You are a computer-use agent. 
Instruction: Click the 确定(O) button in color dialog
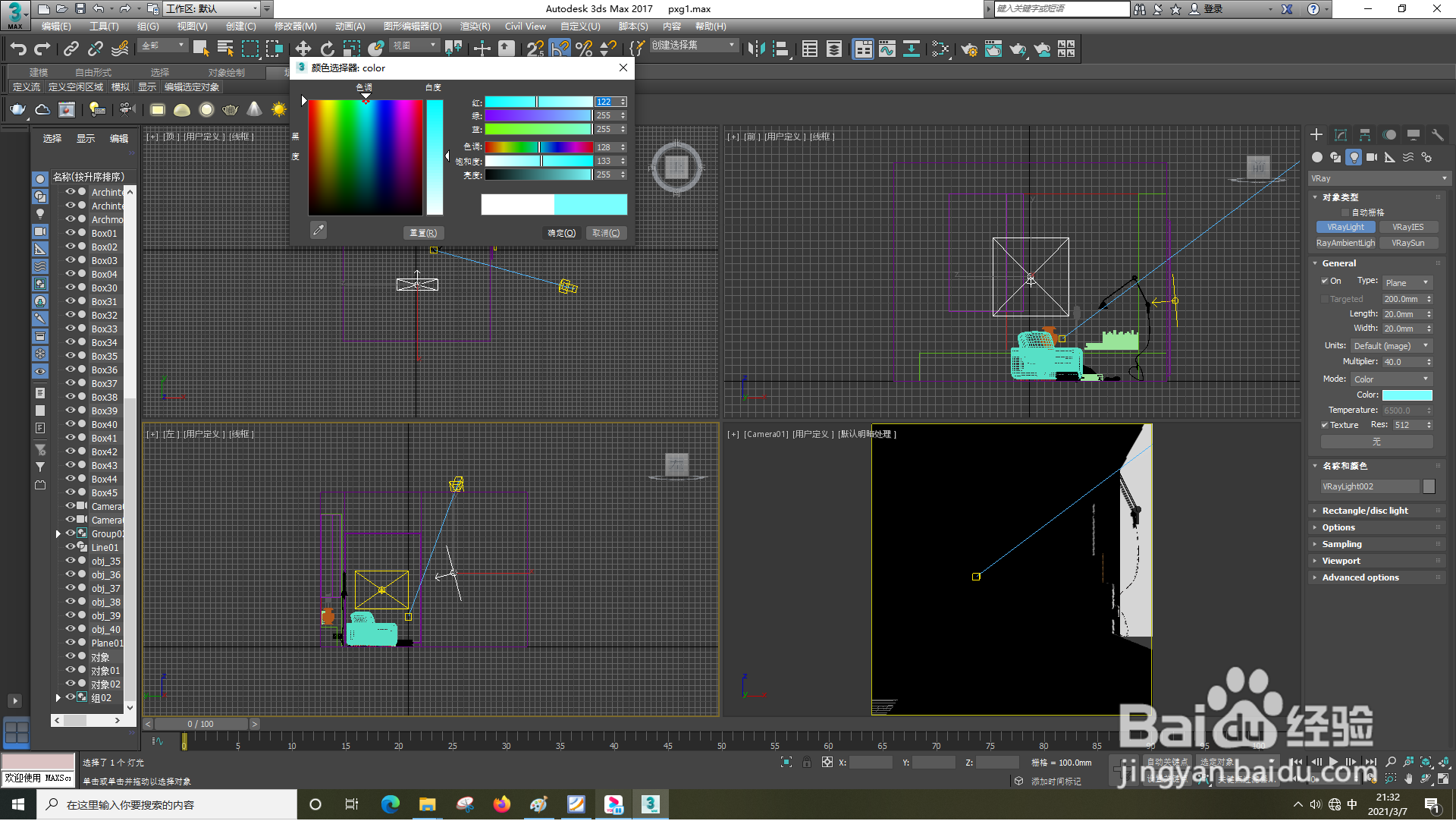(x=561, y=234)
